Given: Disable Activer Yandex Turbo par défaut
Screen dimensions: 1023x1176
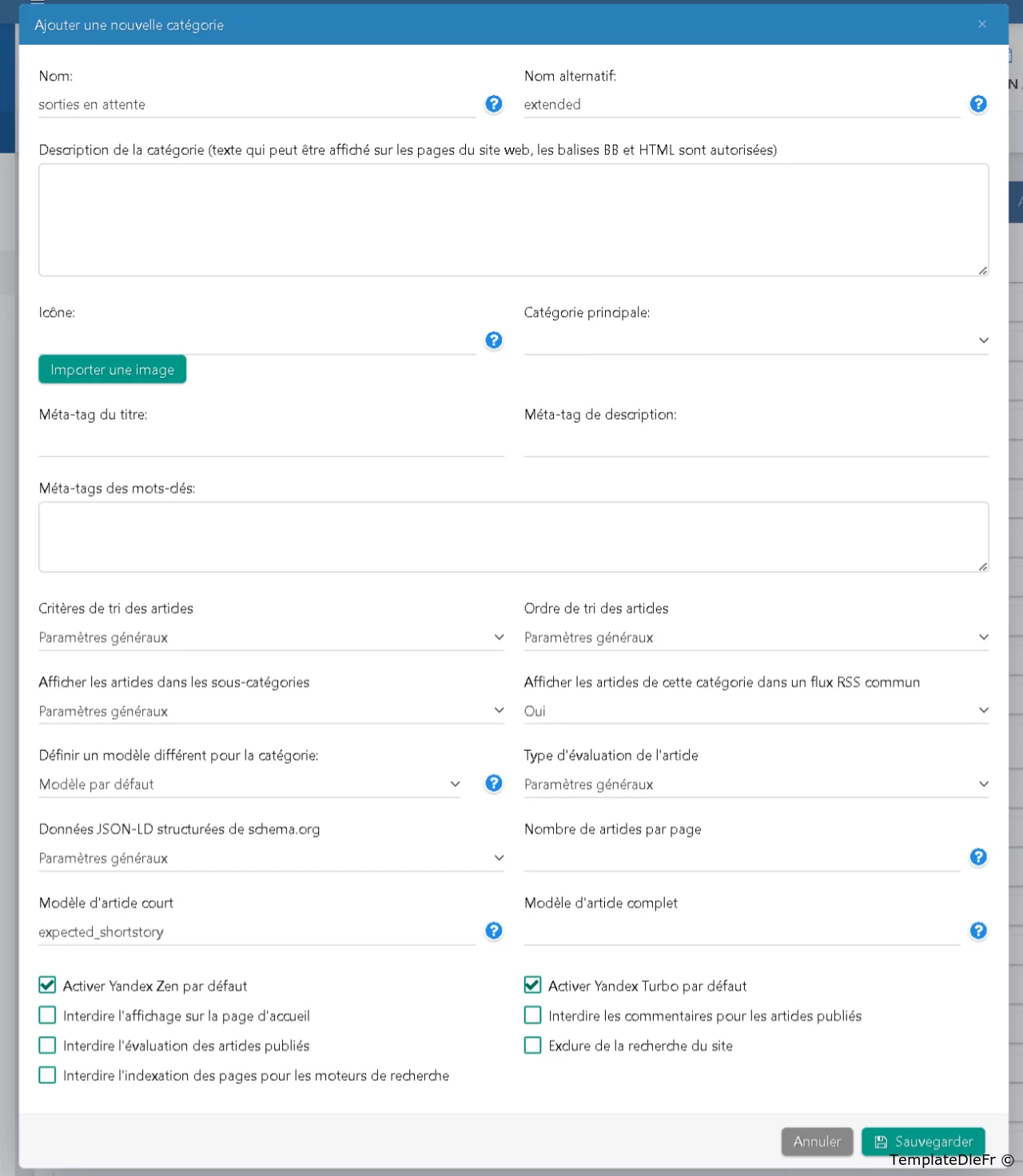Looking at the screenshot, I should pyautogui.click(x=533, y=985).
